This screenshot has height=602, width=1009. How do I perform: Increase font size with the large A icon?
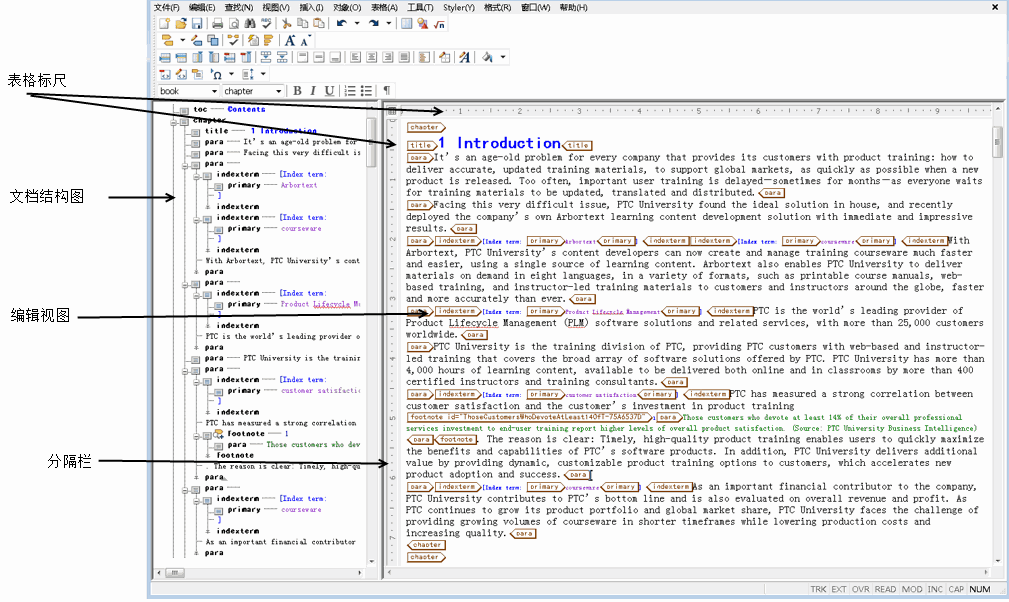click(x=290, y=40)
